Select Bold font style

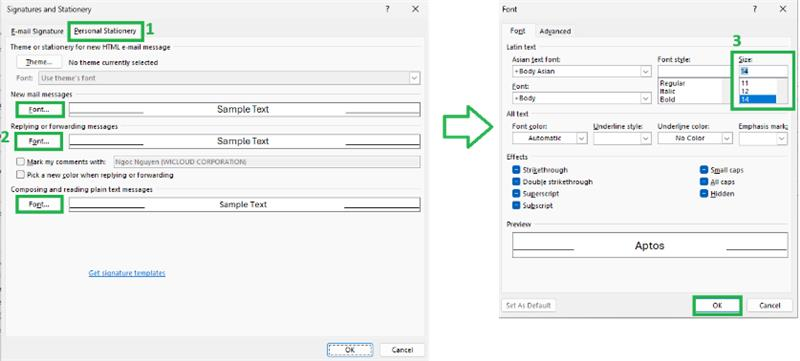coord(667,99)
